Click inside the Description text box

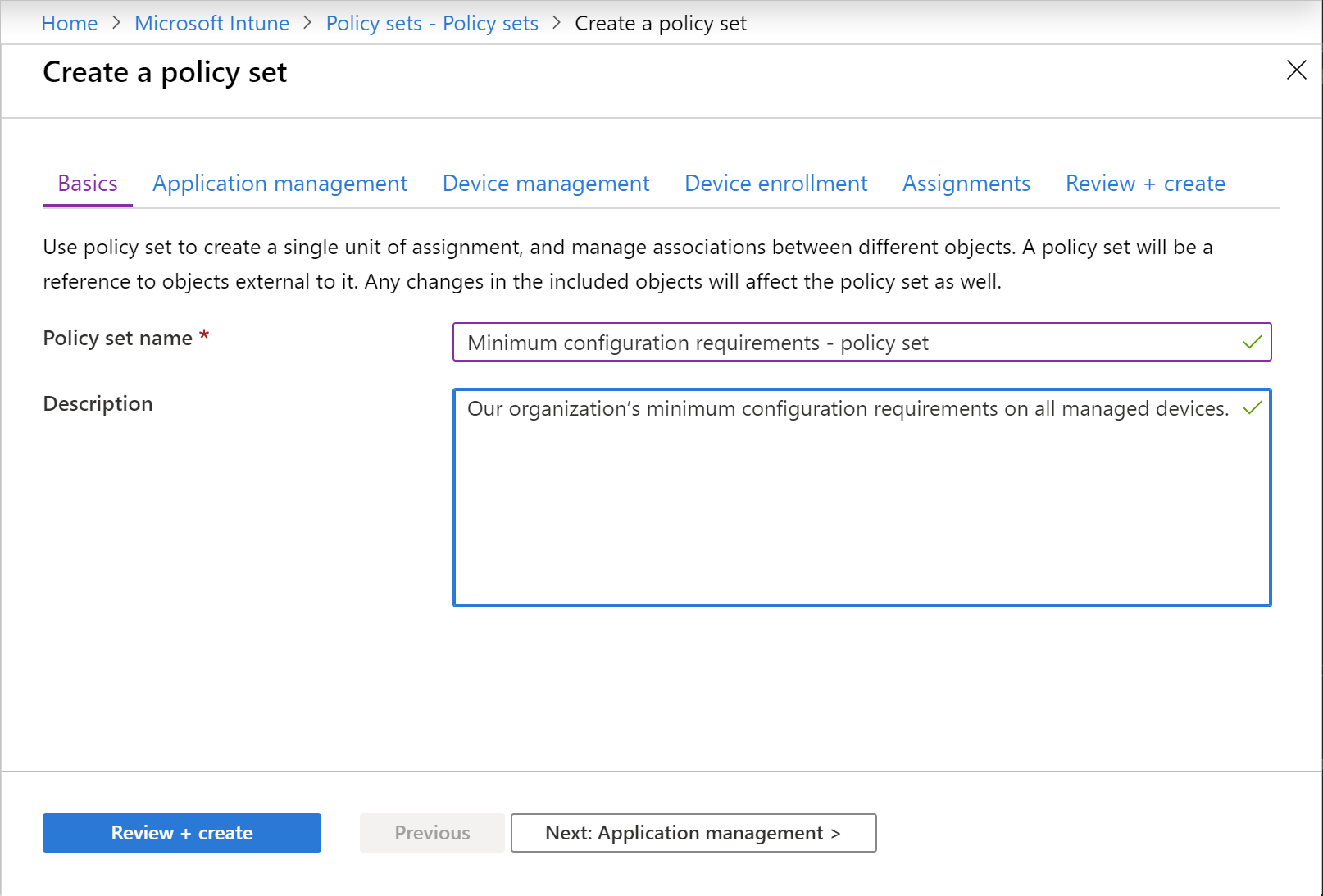(x=820, y=492)
